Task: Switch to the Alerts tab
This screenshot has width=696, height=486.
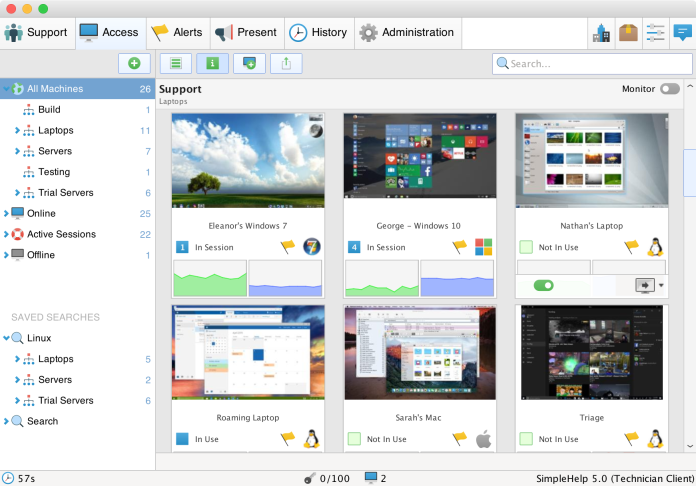Action: [176, 32]
